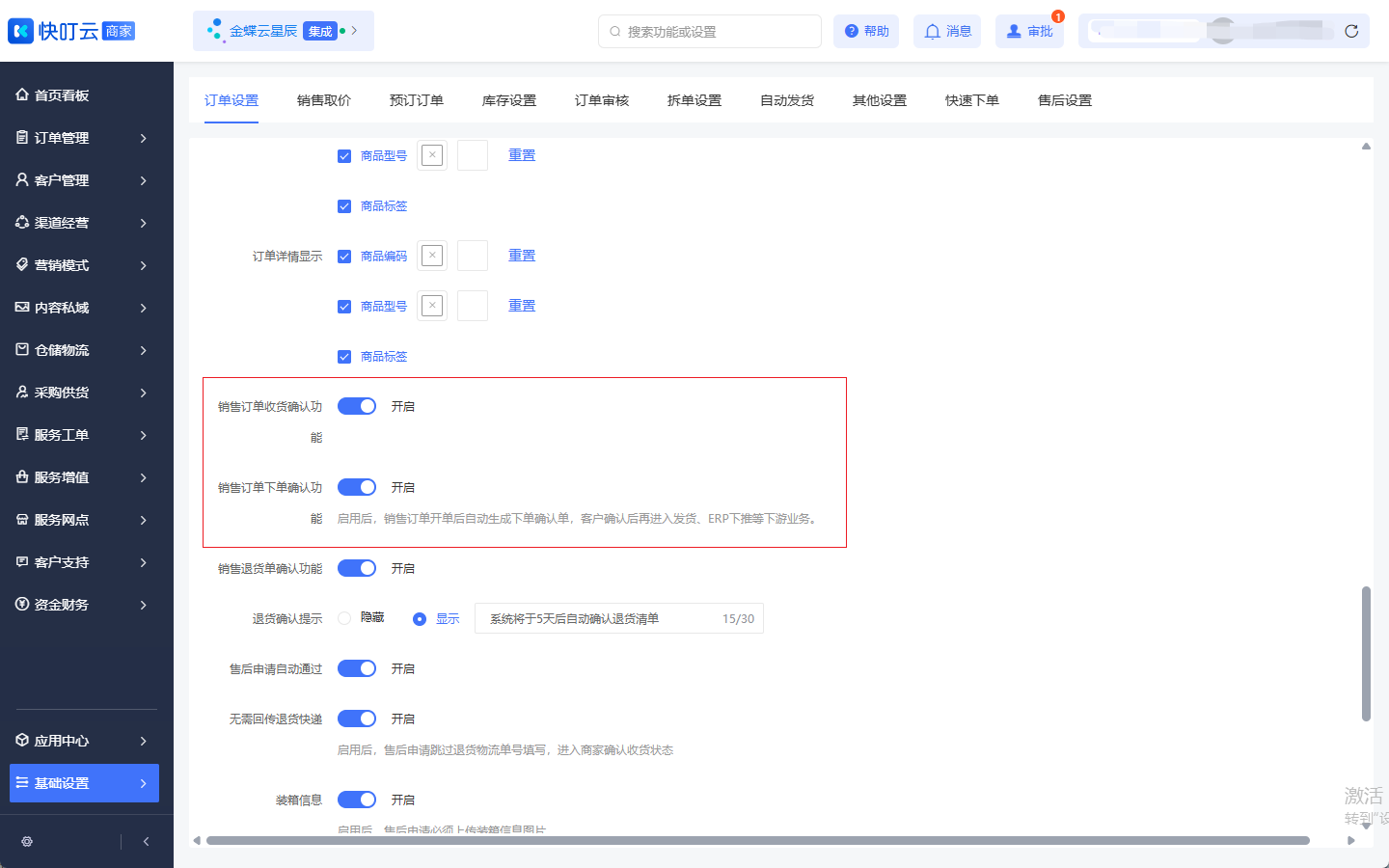
Task: Clear the 商品型号 field in 订单详情显示
Action: [432, 306]
